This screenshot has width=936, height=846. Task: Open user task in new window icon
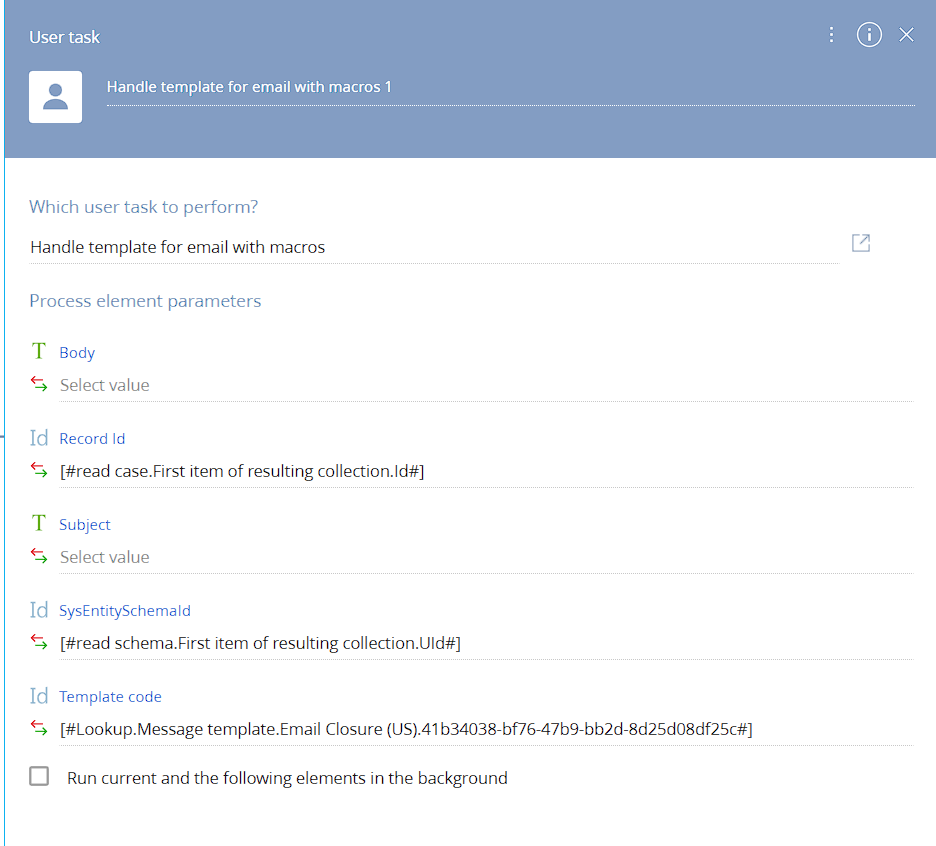point(861,243)
